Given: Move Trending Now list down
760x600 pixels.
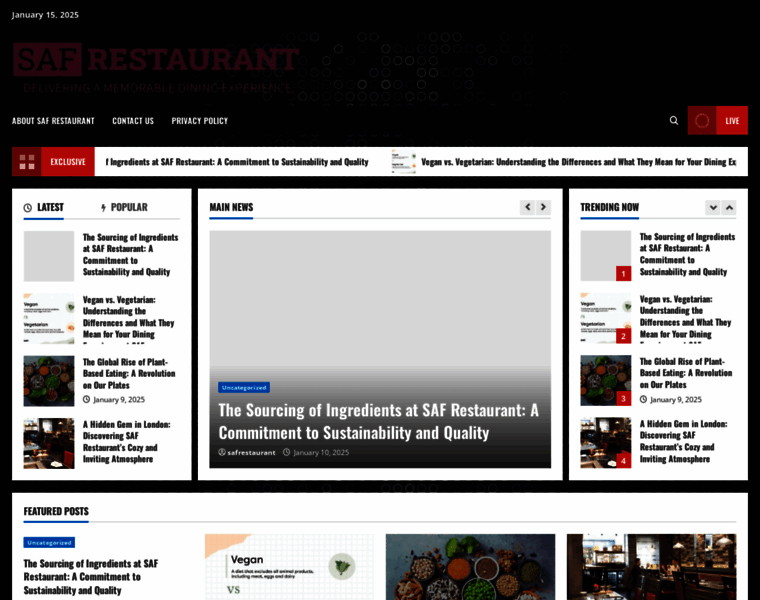Looking at the screenshot, I should click(x=713, y=208).
